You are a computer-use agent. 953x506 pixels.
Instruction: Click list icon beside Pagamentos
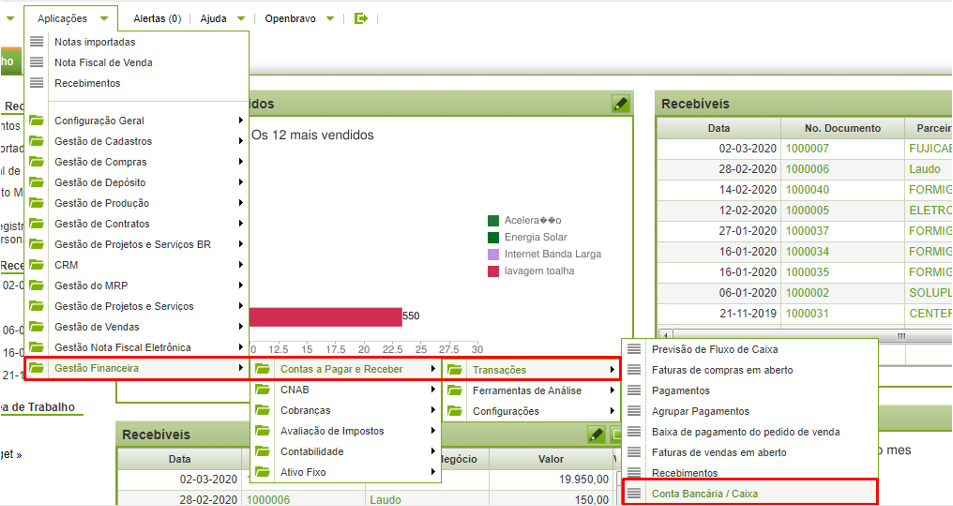(x=634, y=390)
